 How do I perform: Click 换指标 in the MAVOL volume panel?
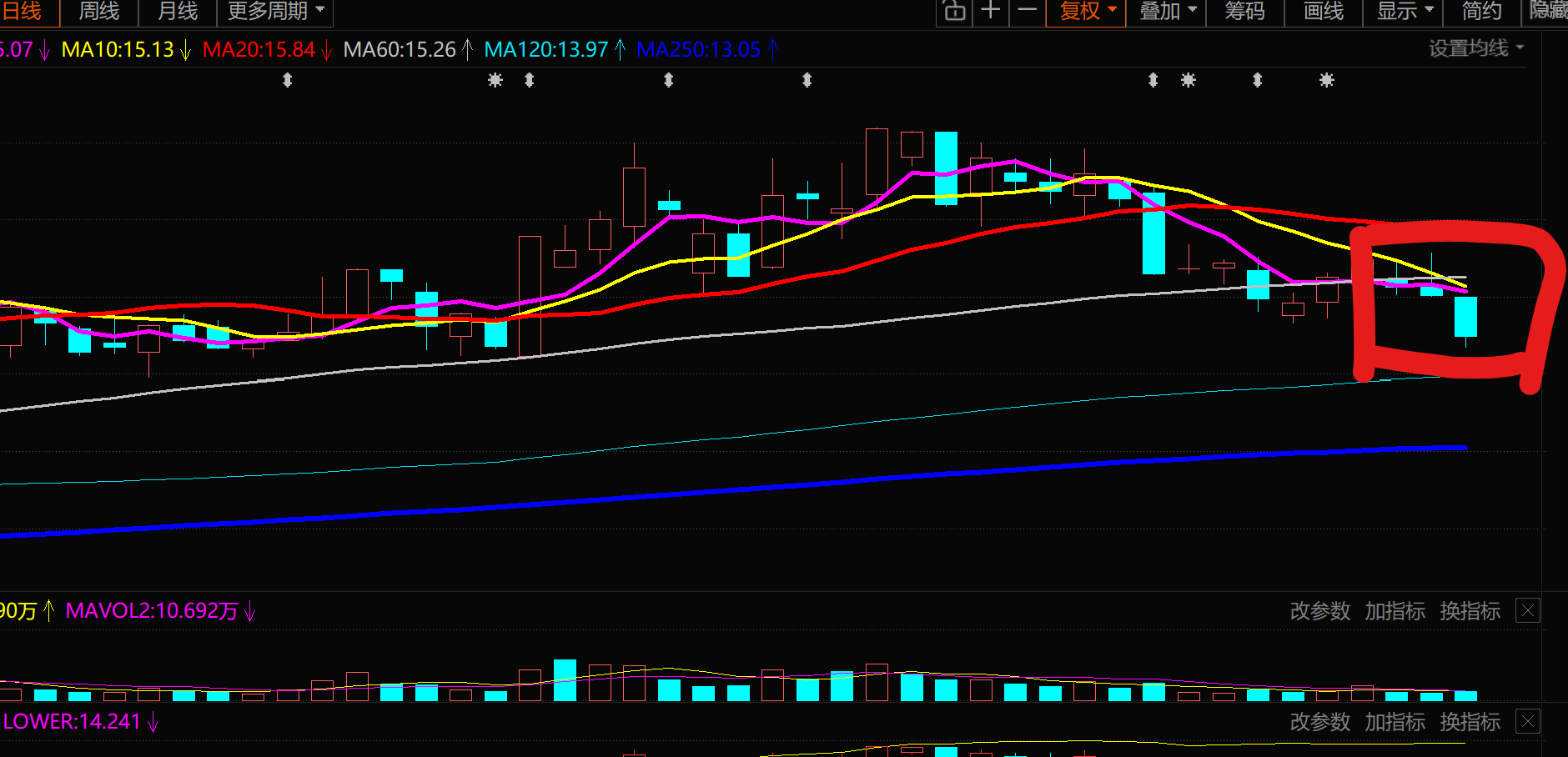tap(1470, 611)
